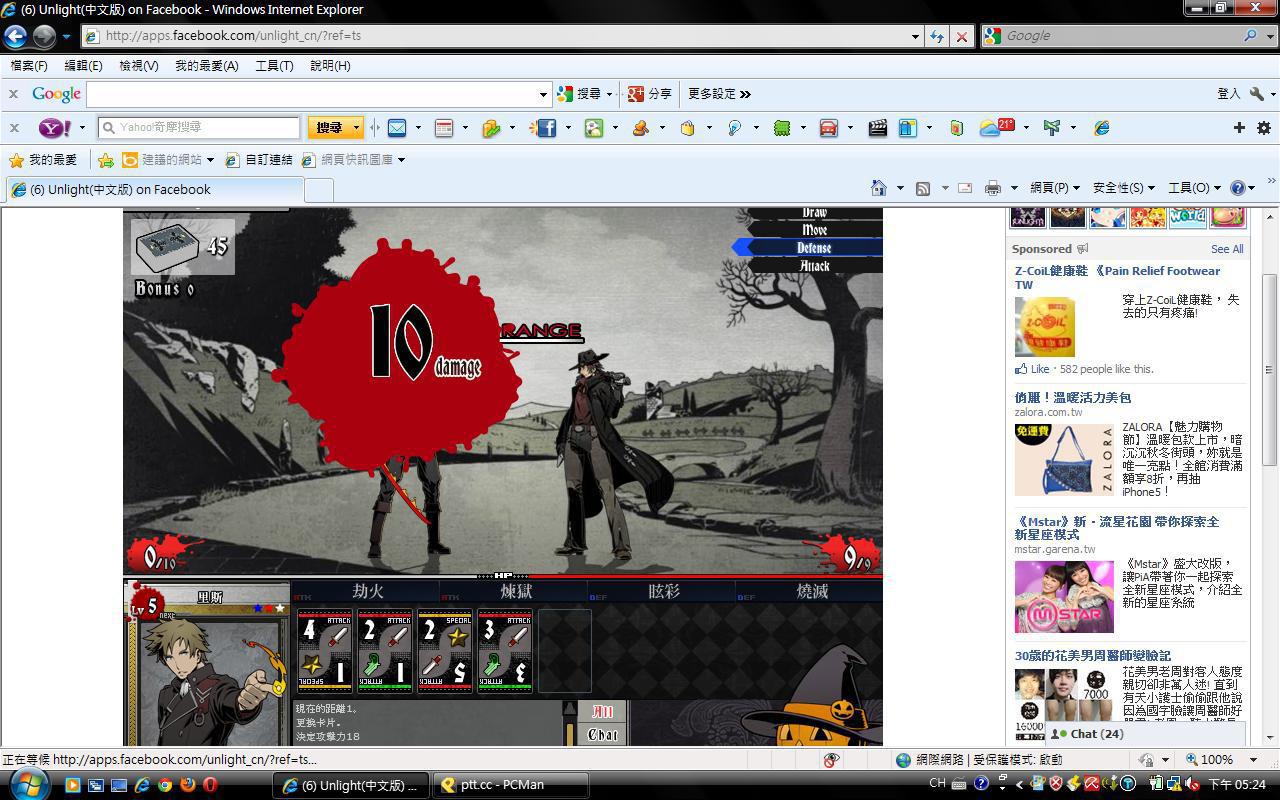Expand the 安全性(S) safety dropdown
Image resolution: width=1280 pixels, height=800 pixels.
tap(1123, 188)
